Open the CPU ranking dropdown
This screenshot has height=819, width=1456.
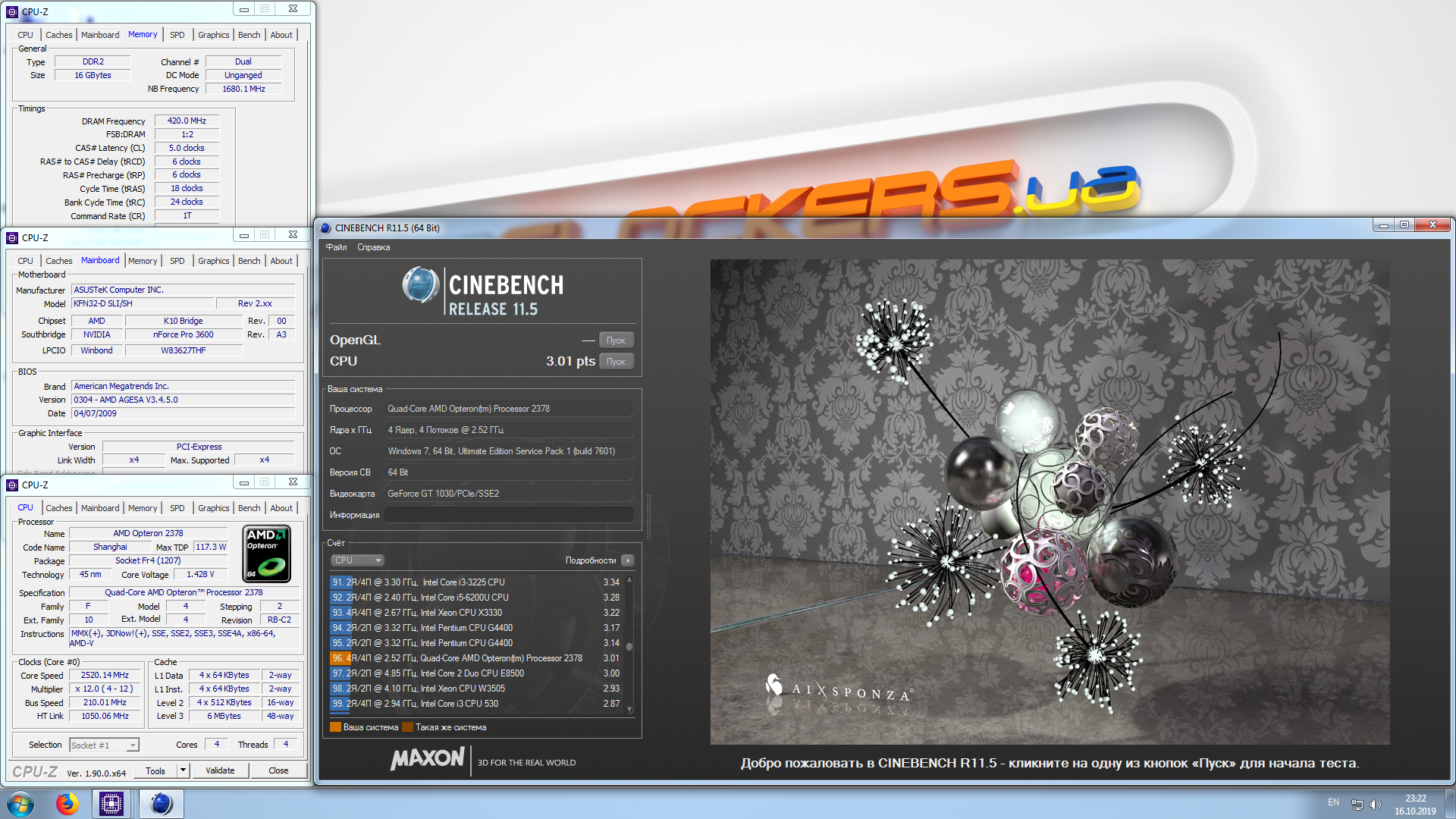[357, 560]
